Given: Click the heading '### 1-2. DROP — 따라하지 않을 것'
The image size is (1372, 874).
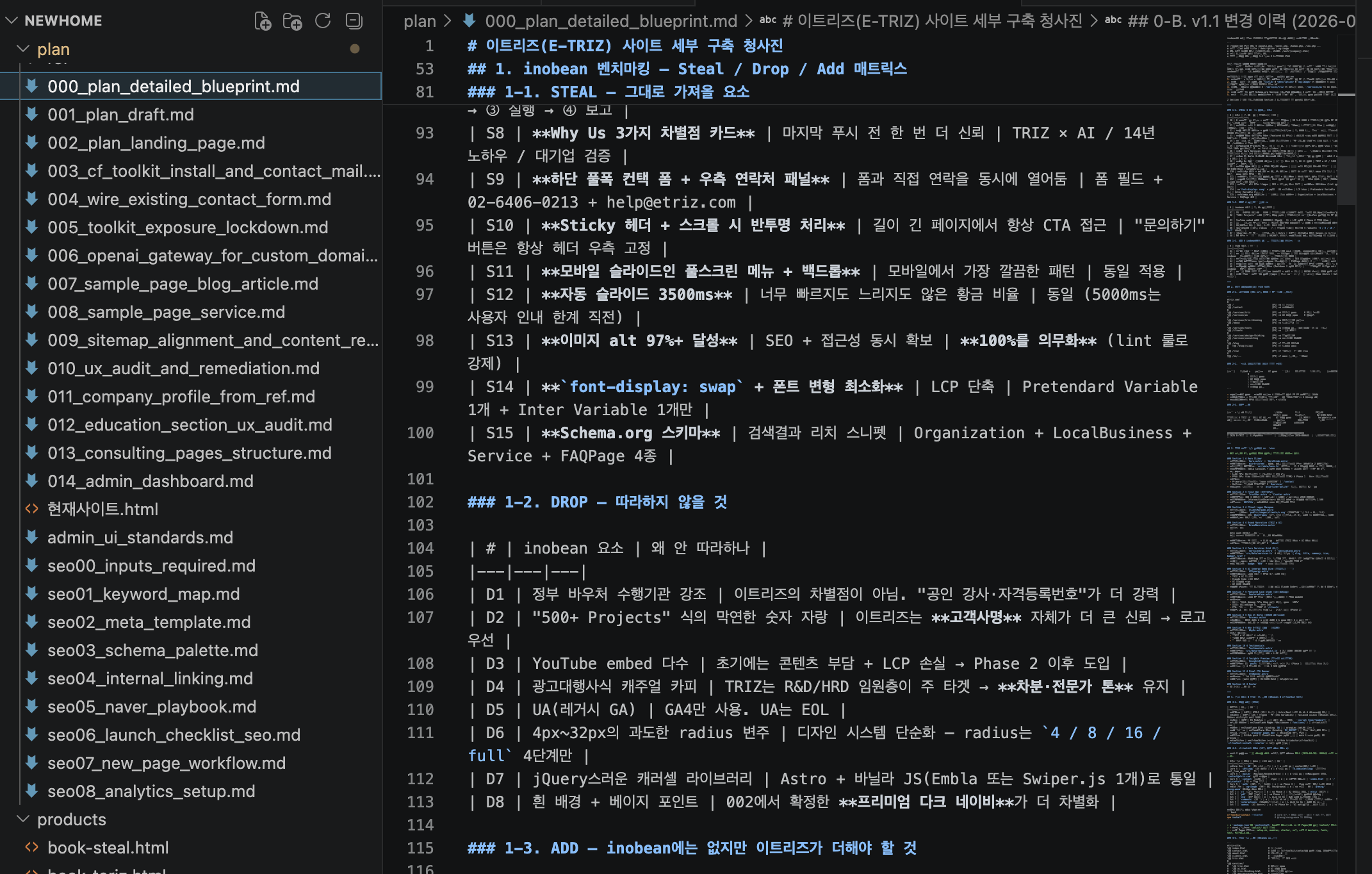Looking at the screenshot, I should [597, 502].
